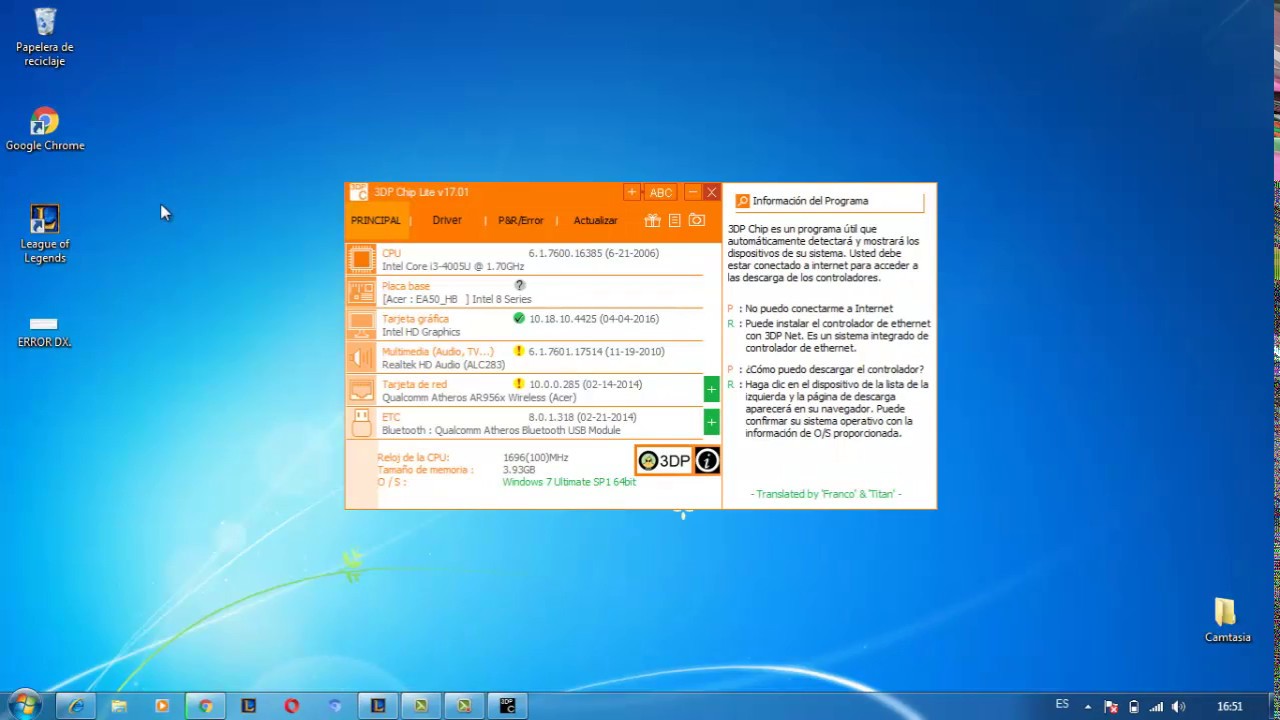Click the 3.93GB memory value

[519, 470]
